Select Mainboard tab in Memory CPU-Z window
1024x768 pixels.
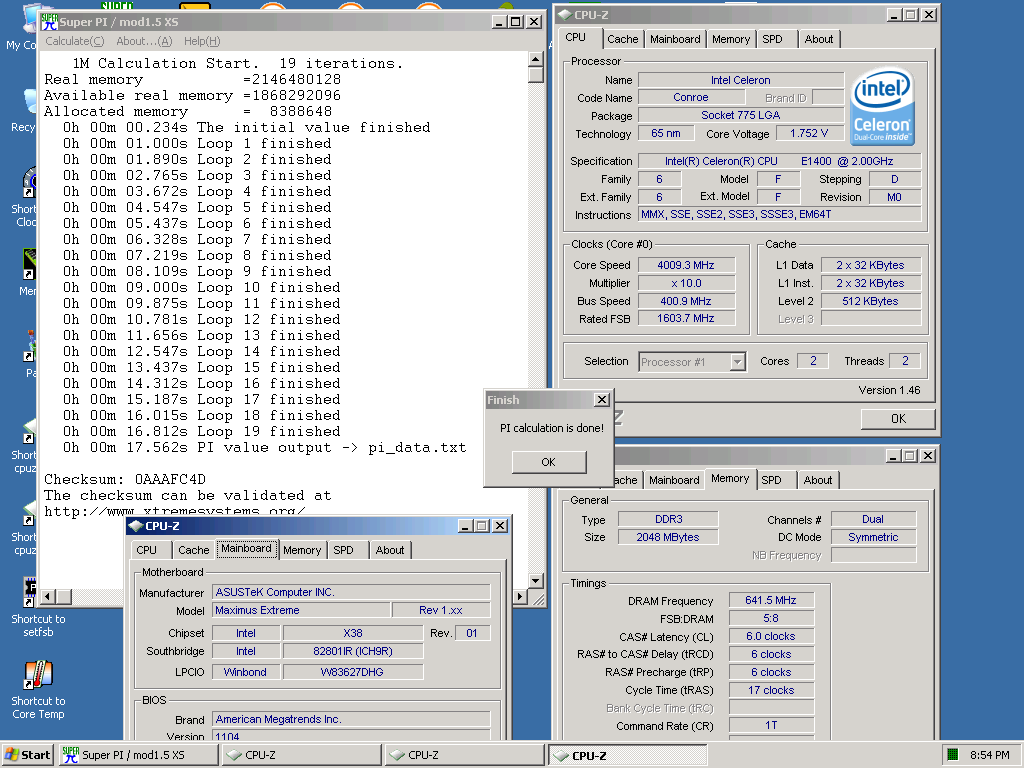(x=675, y=480)
